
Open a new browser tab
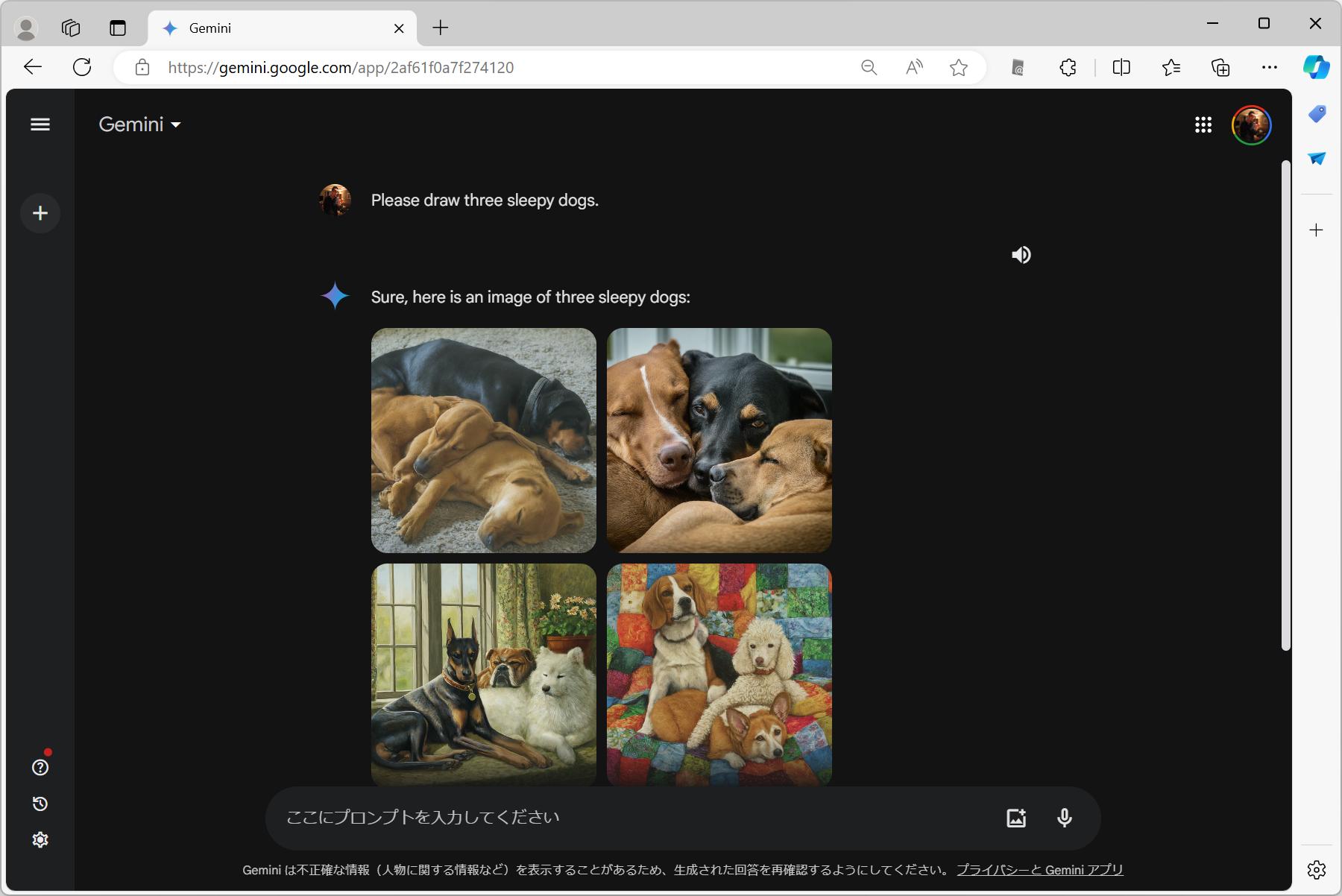(x=441, y=28)
